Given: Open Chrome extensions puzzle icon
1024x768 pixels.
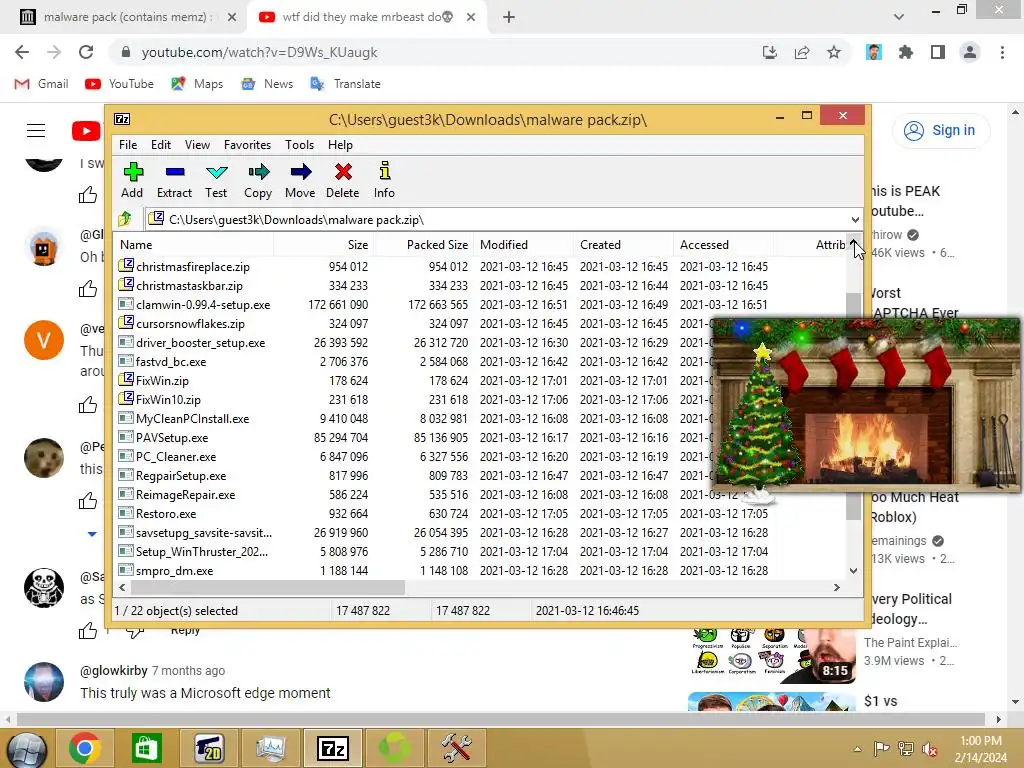Looking at the screenshot, I should click(x=906, y=52).
